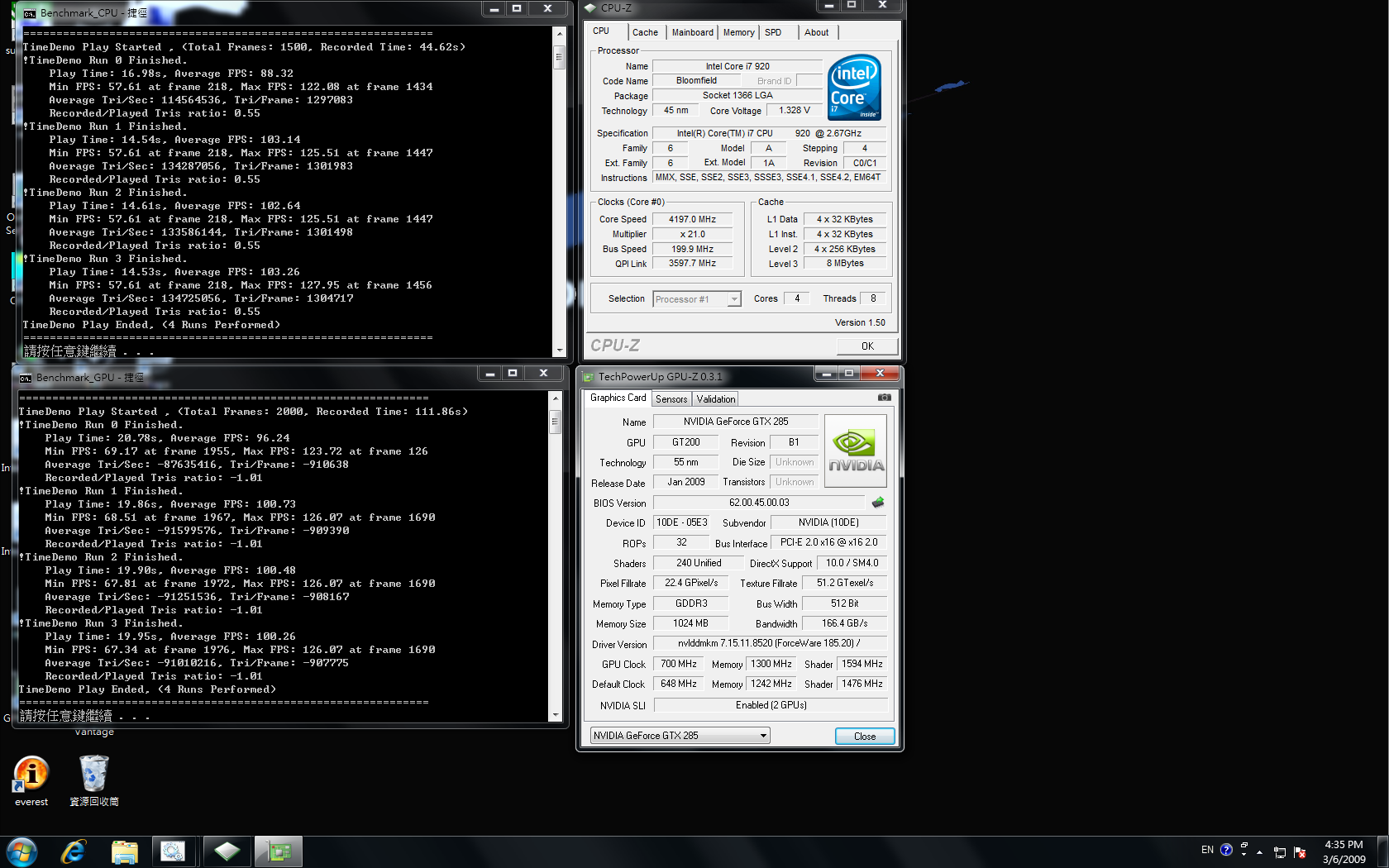This screenshot has width=1389, height=868.
Task: Show hidden system tray icons arrow
Action: point(1259,851)
